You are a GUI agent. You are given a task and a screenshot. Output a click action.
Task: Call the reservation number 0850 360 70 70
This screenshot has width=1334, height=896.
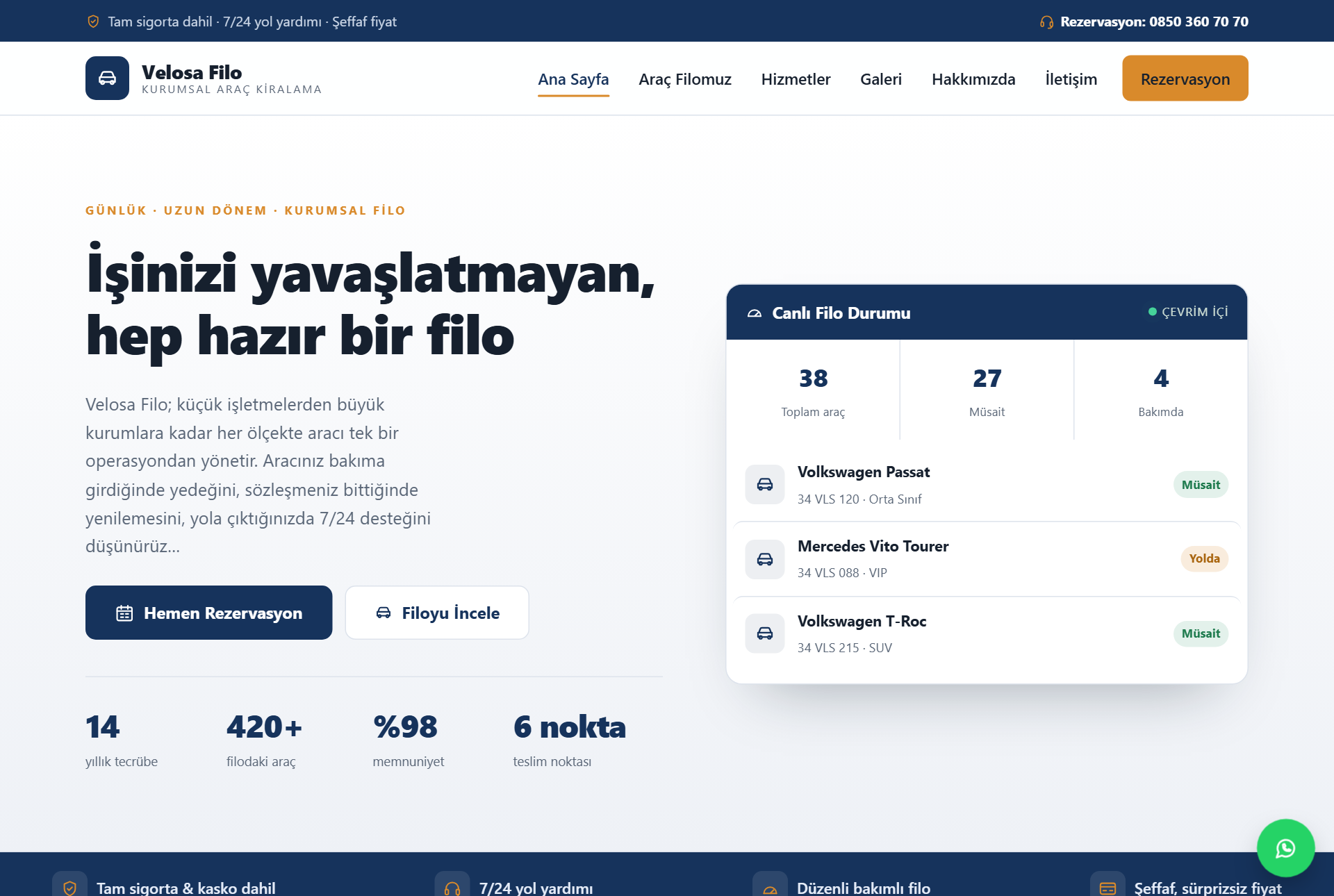pyautogui.click(x=1154, y=22)
